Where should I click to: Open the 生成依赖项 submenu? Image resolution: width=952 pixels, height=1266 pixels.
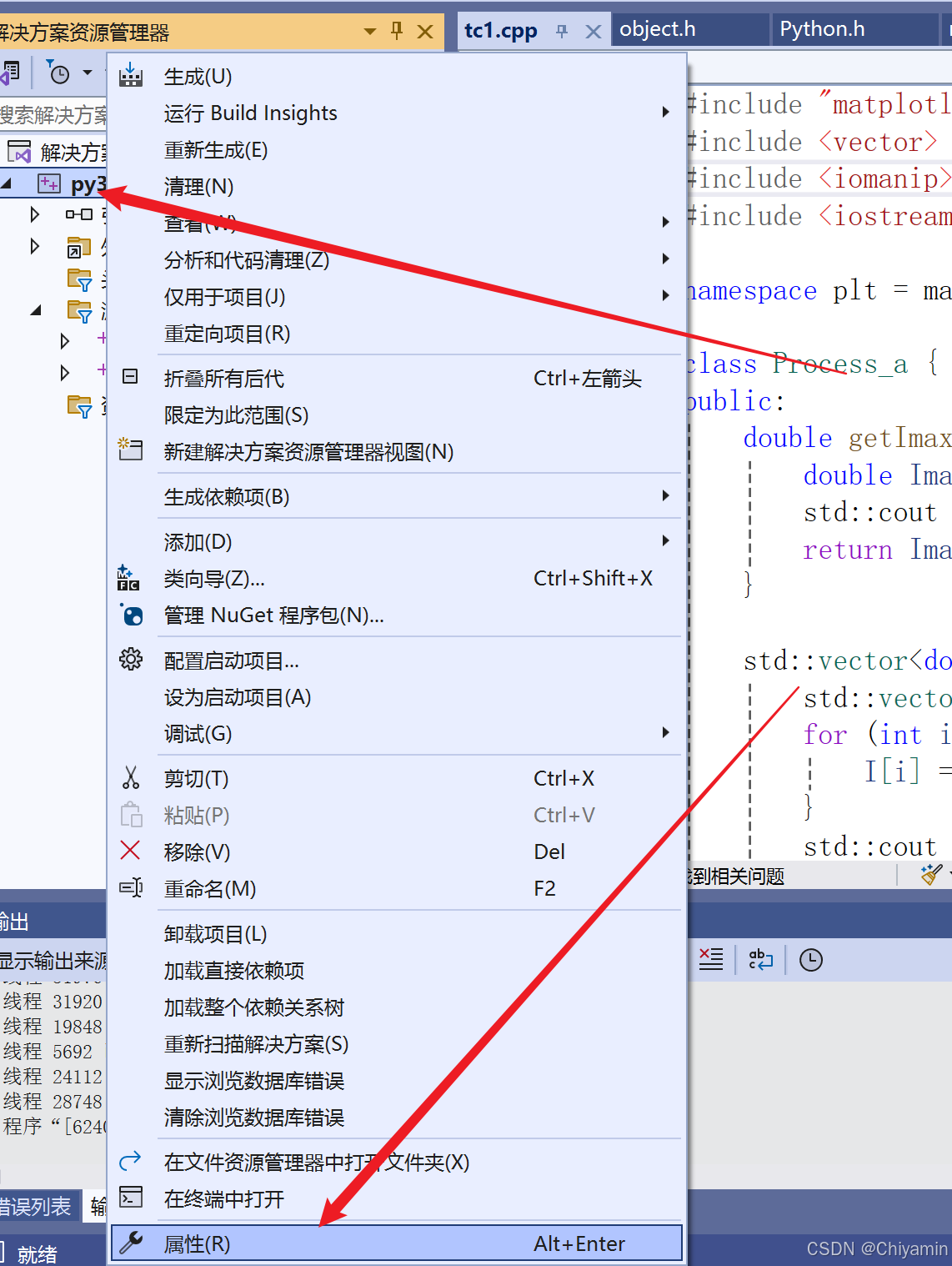pyautogui.click(x=665, y=495)
